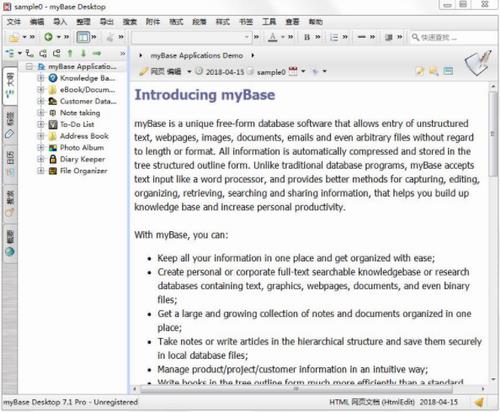
Task: Click the 网页 编辑 mode button
Action: click(166, 71)
